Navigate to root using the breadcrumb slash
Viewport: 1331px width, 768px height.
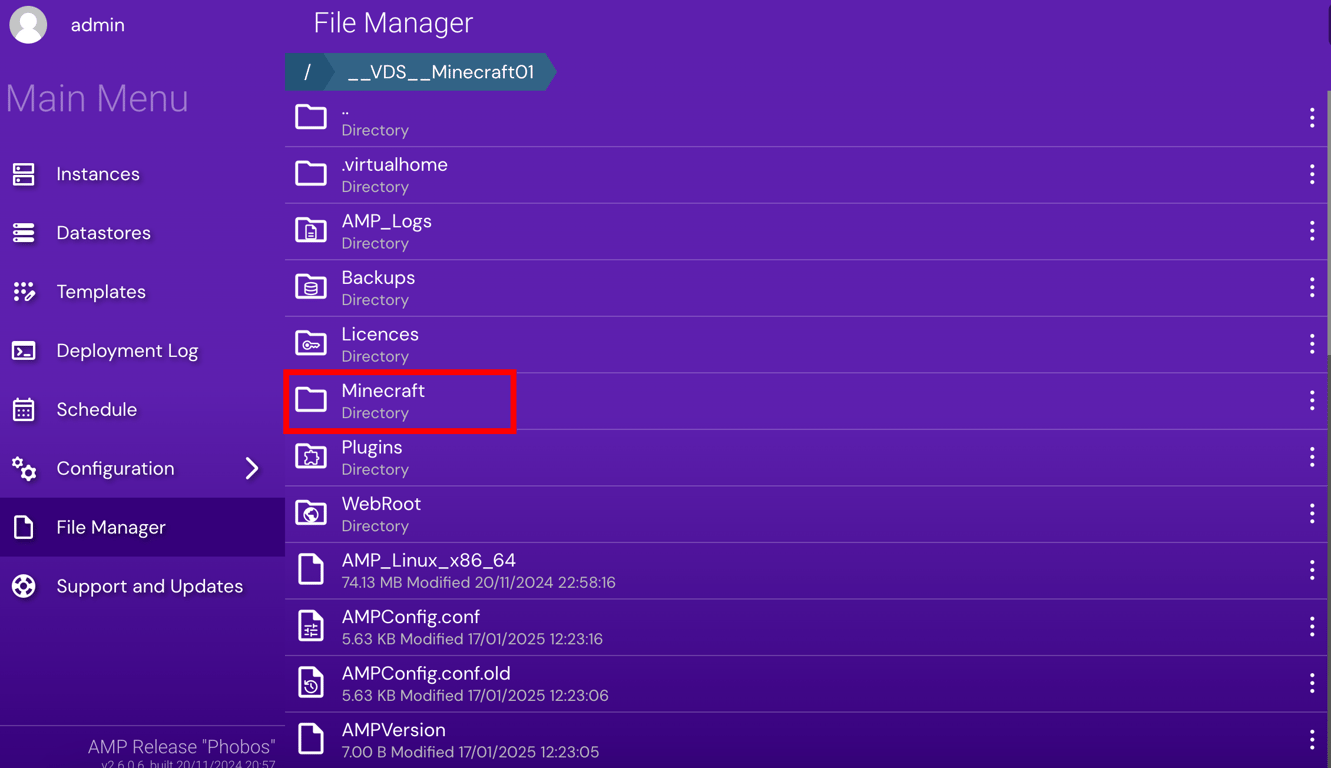click(x=305, y=72)
